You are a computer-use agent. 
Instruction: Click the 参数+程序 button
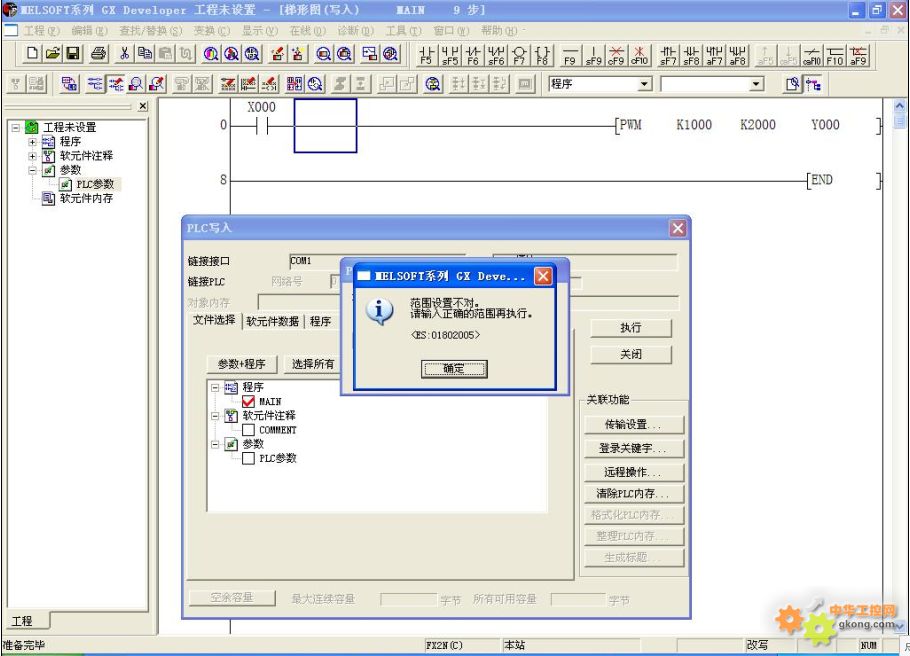click(242, 364)
